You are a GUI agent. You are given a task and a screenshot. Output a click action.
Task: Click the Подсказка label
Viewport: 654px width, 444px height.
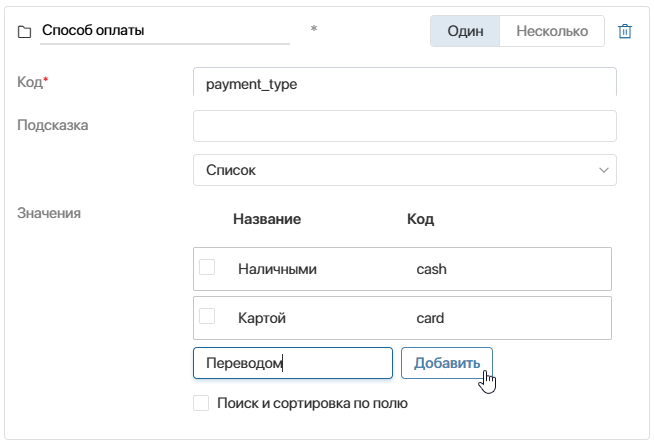[53, 125]
